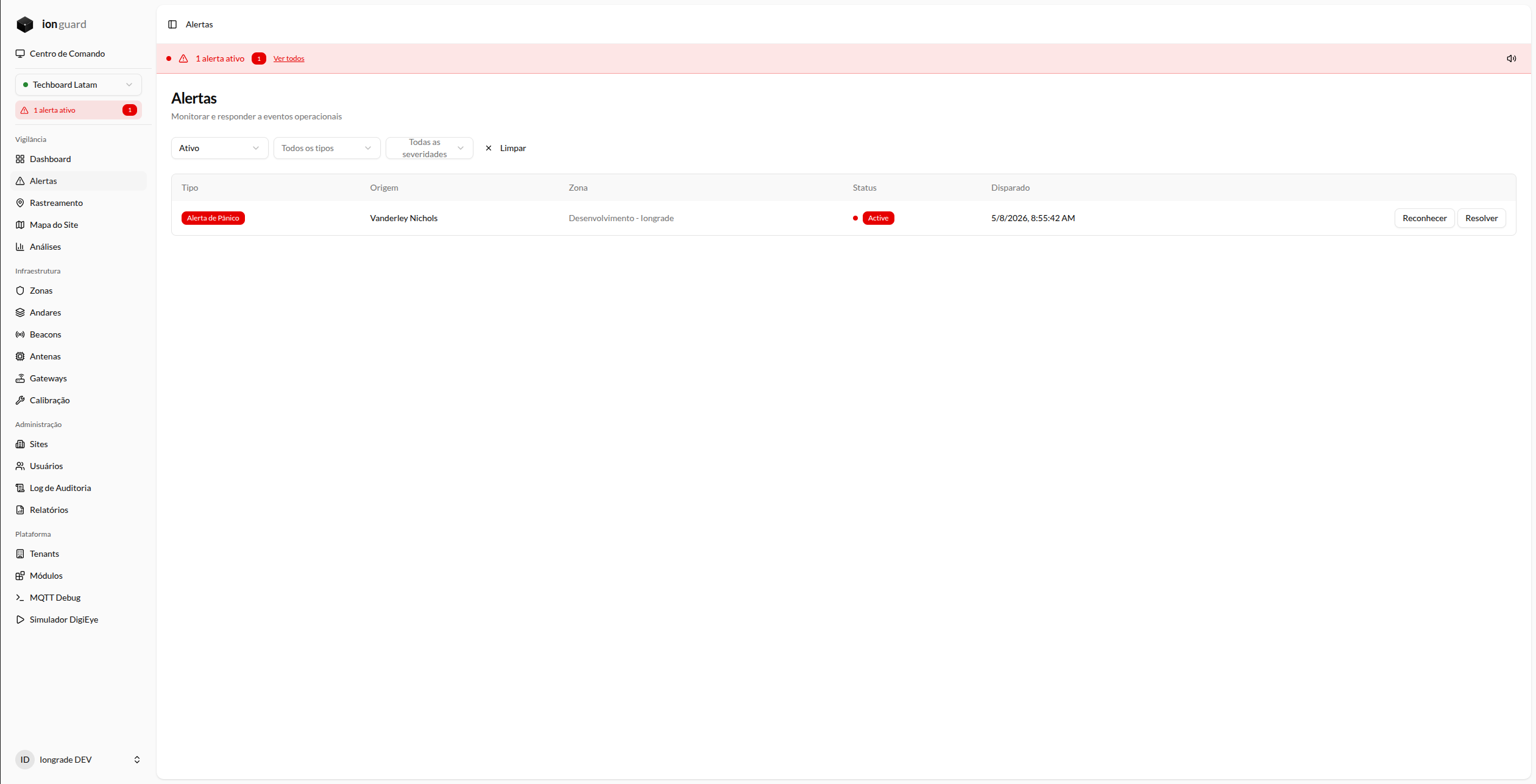Follow the Ver todos link
The width and height of the screenshot is (1536, 784).
click(289, 58)
